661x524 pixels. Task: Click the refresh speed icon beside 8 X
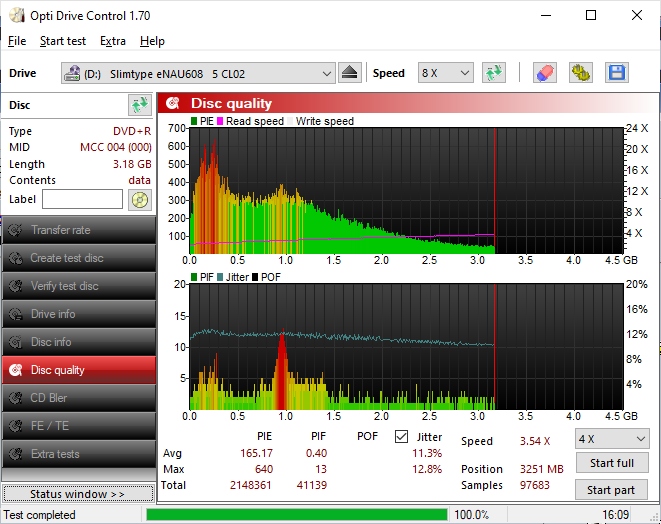pos(493,73)
